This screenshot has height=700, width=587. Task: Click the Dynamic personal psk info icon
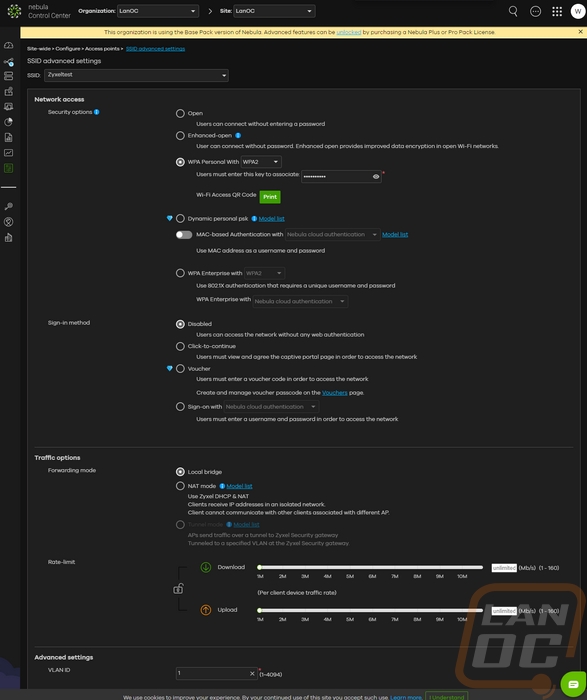coord(254,219)
